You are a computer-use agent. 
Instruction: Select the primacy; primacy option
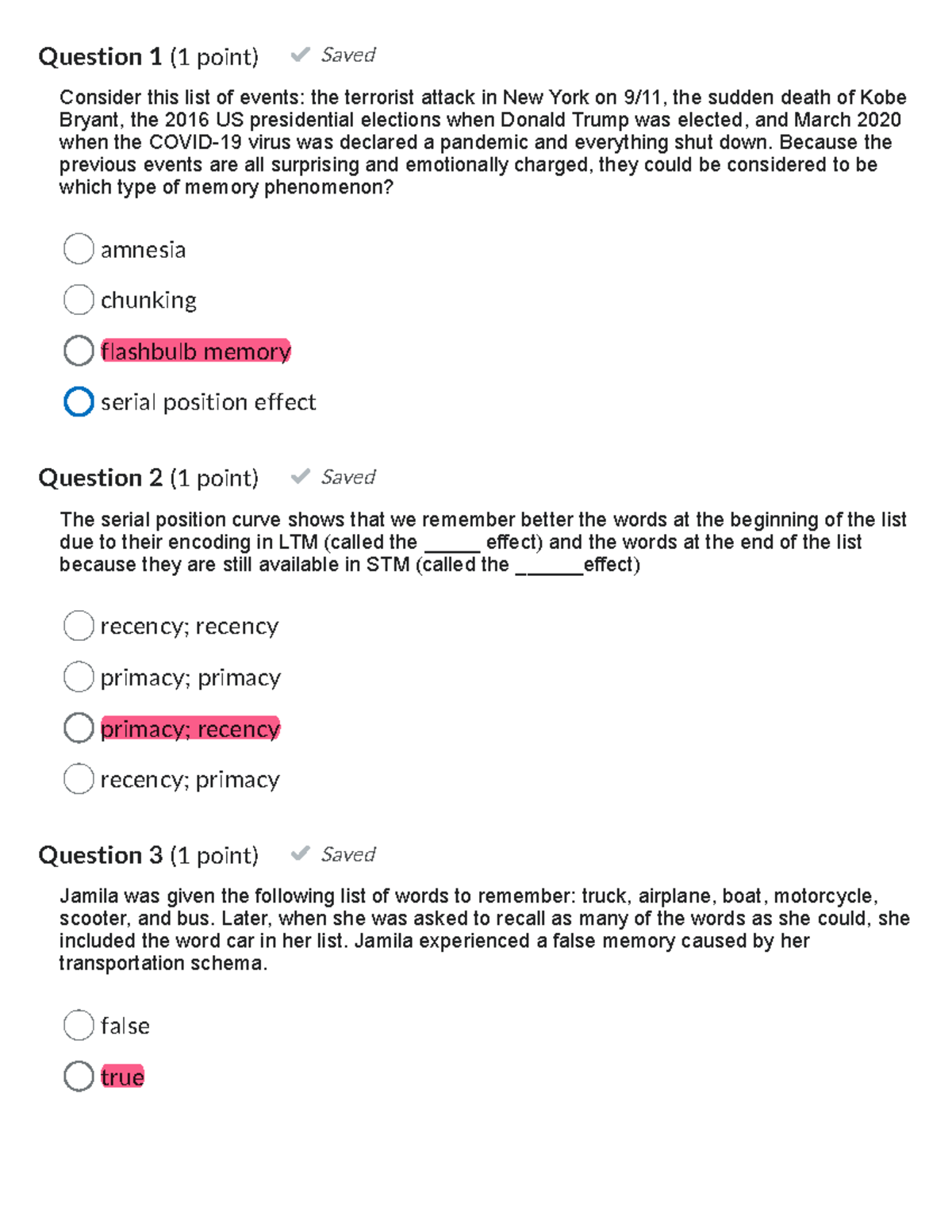pyautogui.click(x=79, y=677)
